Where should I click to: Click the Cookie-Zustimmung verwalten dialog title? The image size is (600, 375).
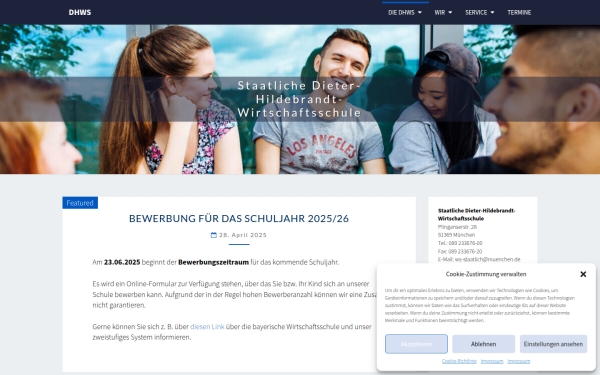click(x=486, y=274)
